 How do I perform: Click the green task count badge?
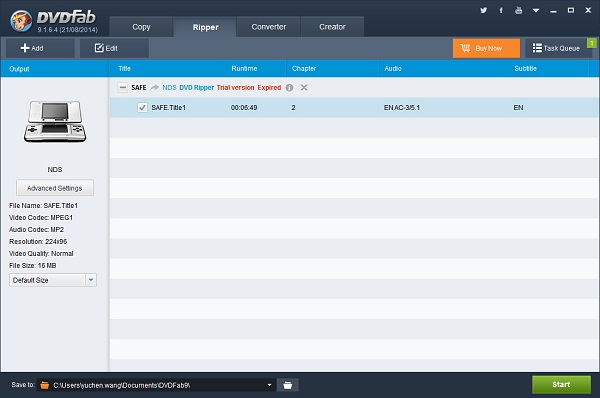(x=592, y=43)
